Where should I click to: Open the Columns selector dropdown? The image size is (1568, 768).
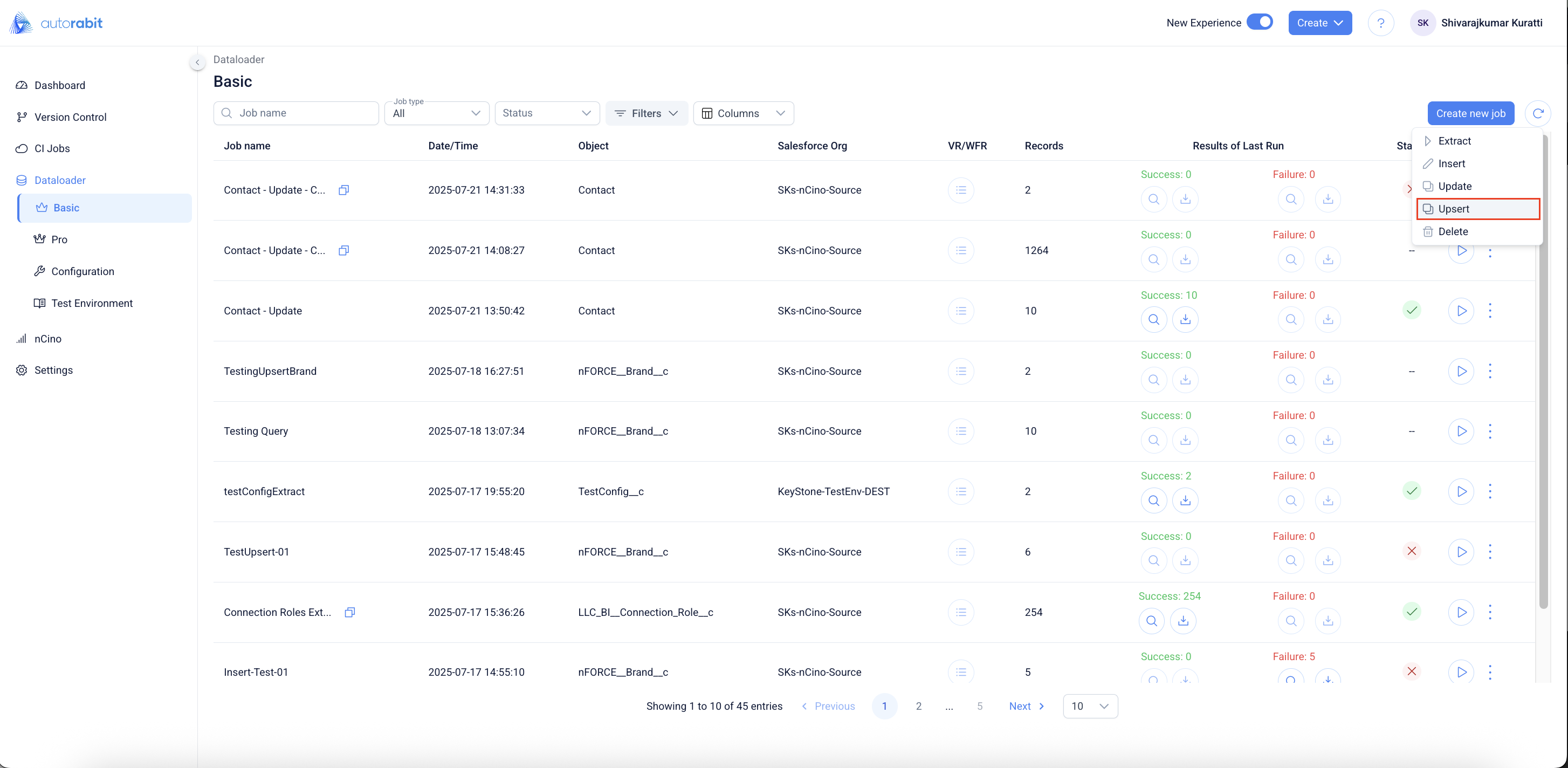742,113
